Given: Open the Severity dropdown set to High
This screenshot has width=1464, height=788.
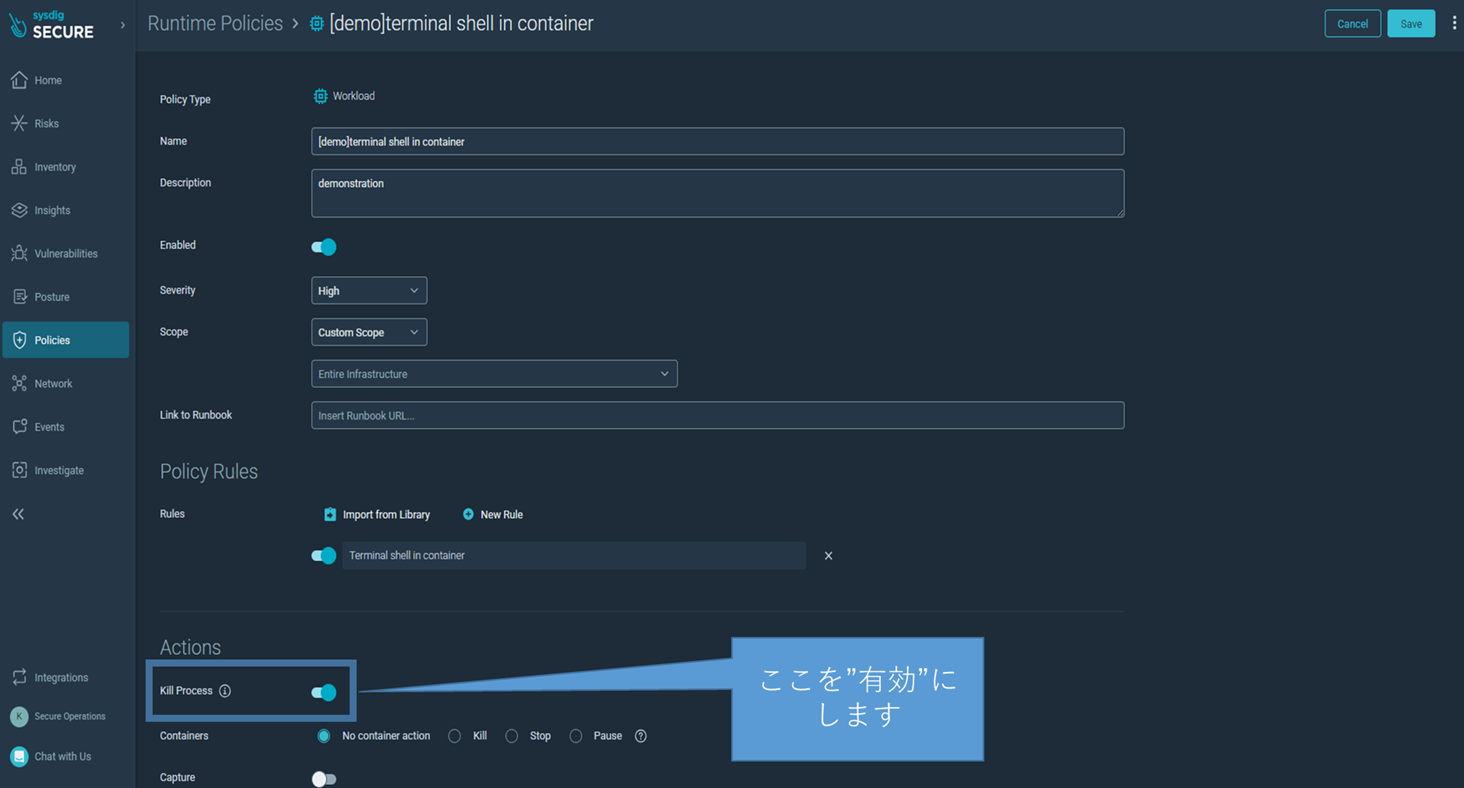Looking at the screenshot, I should click(x=369, y=291).
